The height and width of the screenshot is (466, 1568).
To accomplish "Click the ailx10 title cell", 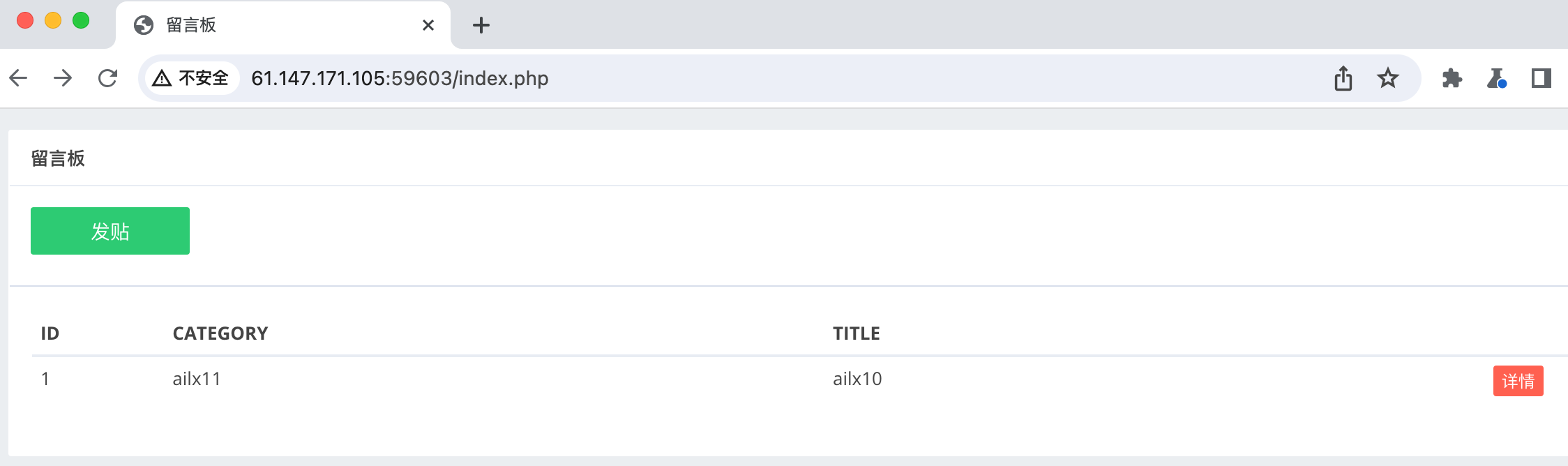I will point(857,379).
